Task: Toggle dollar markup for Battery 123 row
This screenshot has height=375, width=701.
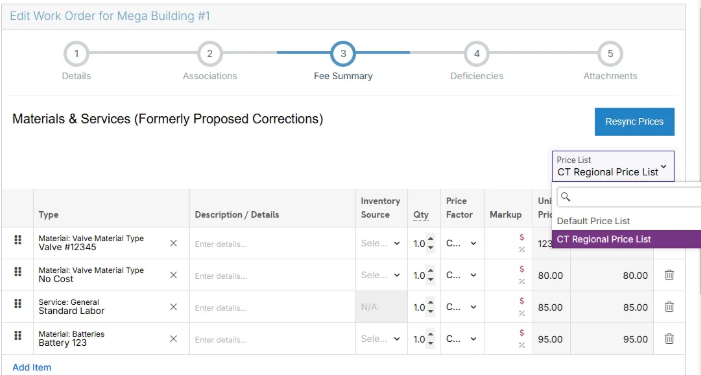Action: [521, 333]
